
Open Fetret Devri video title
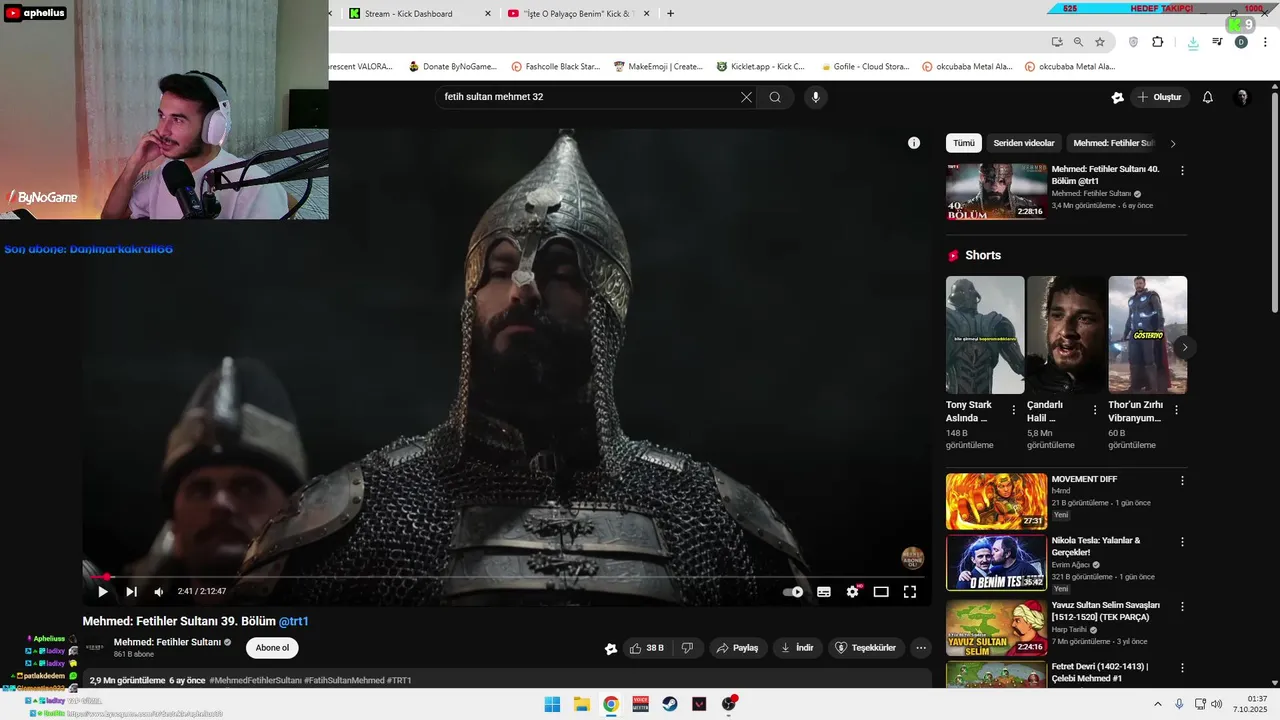pyautogui.click(x=1099, y=672)
